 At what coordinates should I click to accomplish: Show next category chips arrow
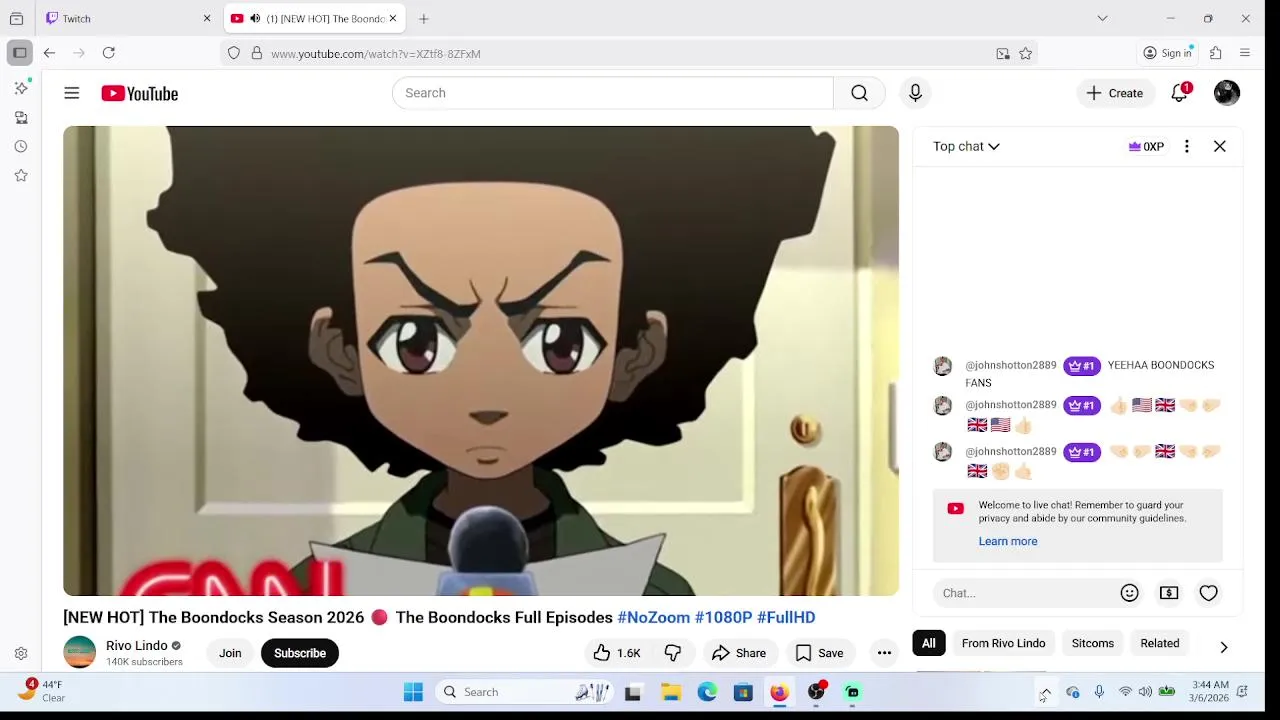pos(1224,647)
